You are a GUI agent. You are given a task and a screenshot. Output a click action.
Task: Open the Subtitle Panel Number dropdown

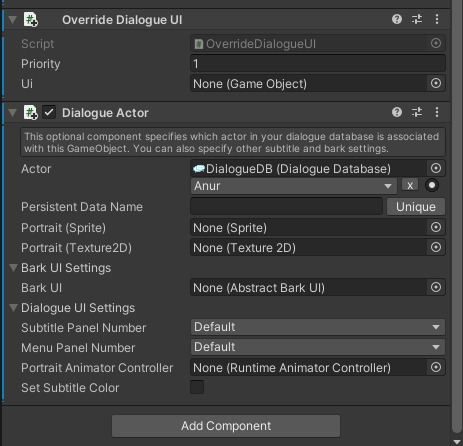click(318, 327)
